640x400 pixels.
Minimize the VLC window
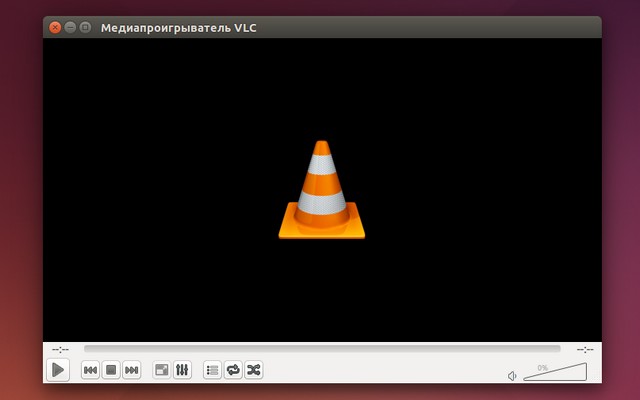[70, 27]
